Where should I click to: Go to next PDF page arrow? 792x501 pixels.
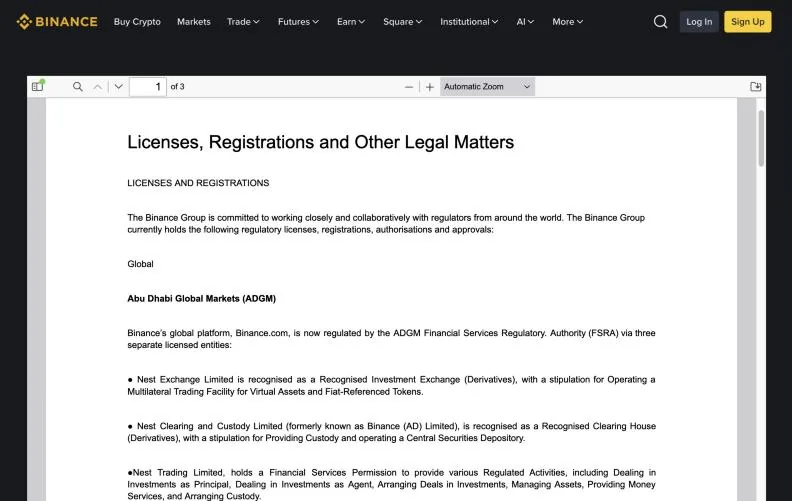119,87
